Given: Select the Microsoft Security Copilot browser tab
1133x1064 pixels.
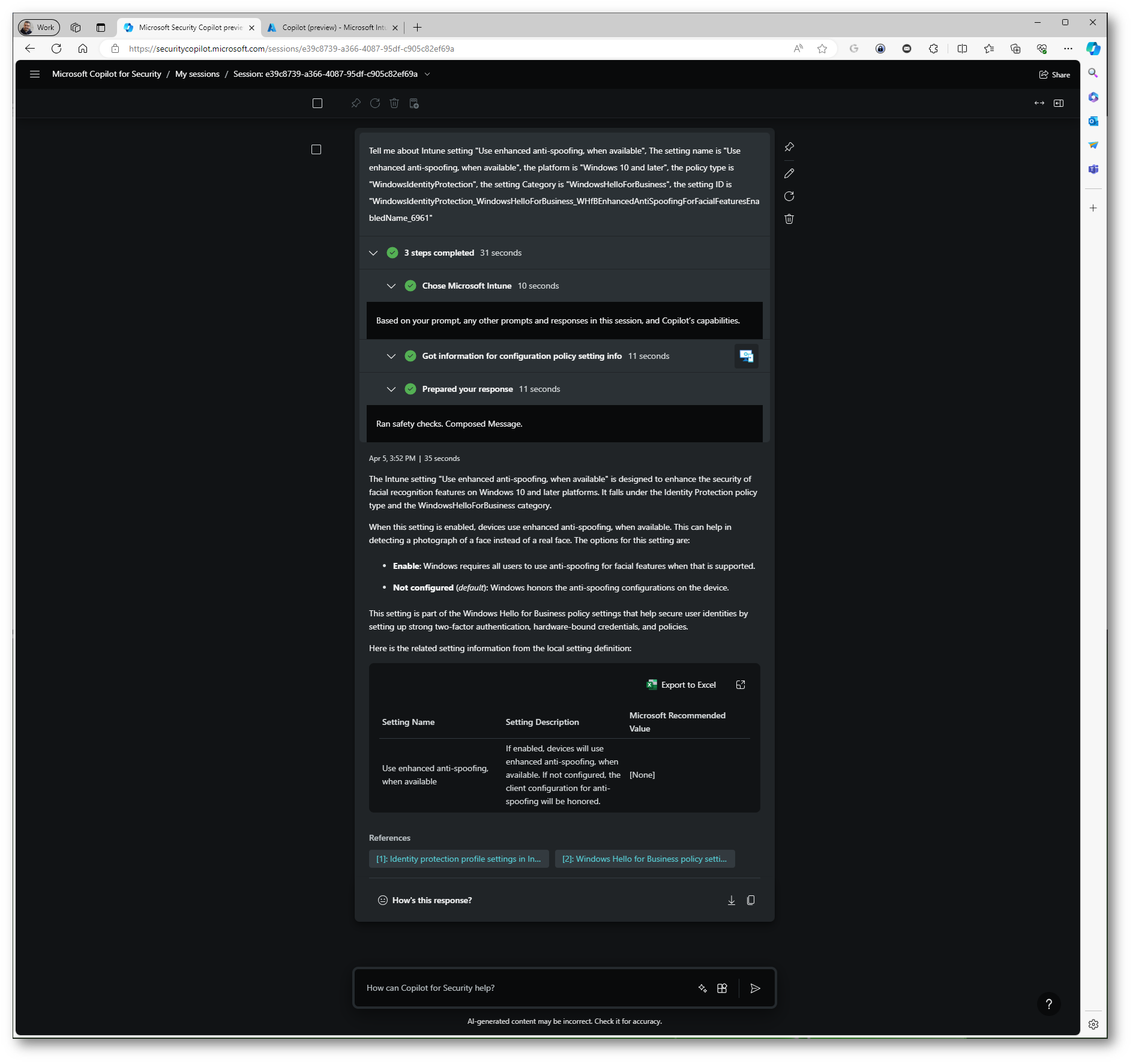Looking at the screenshot, I should pos(190,28).
